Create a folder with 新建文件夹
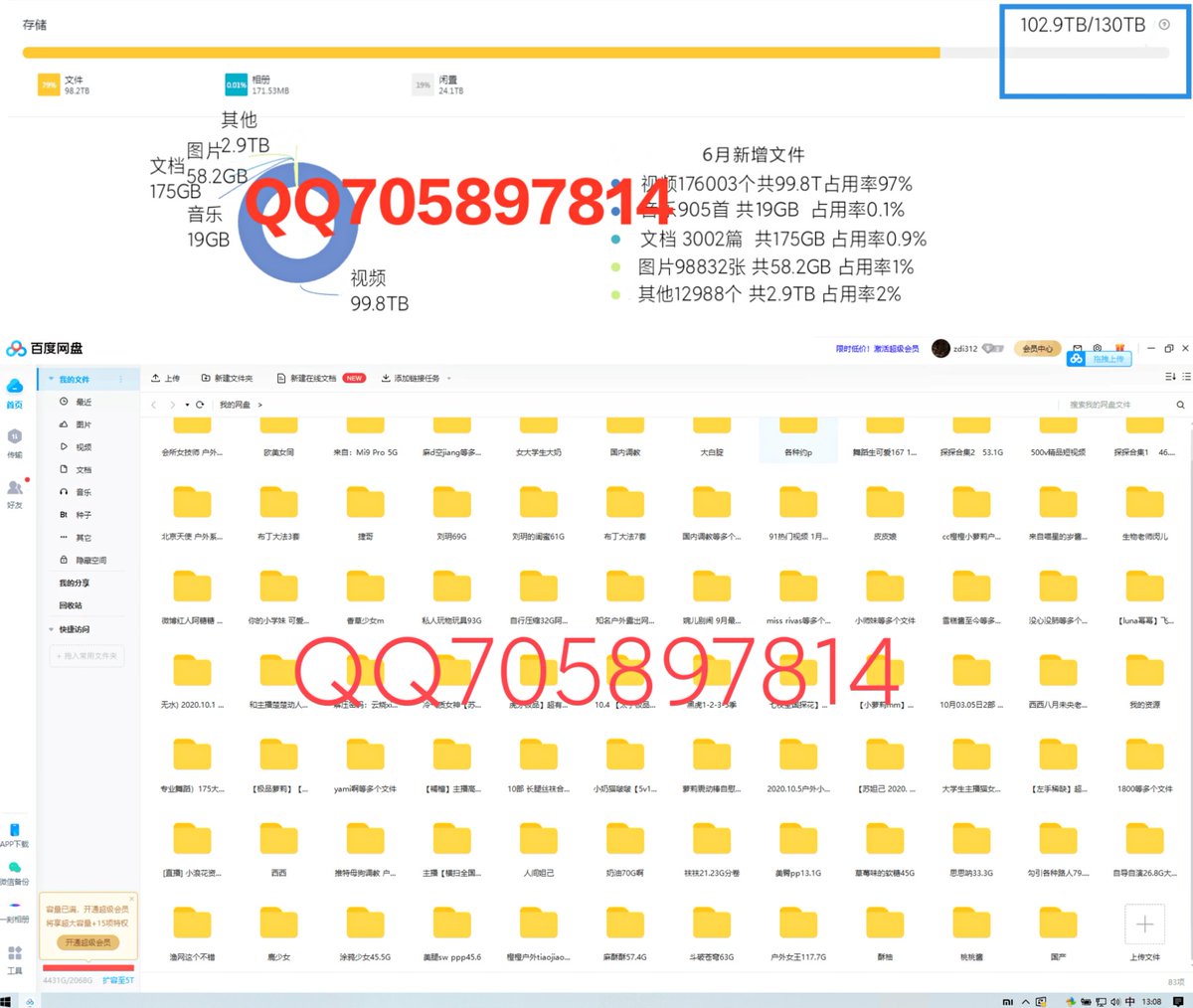 228,379
